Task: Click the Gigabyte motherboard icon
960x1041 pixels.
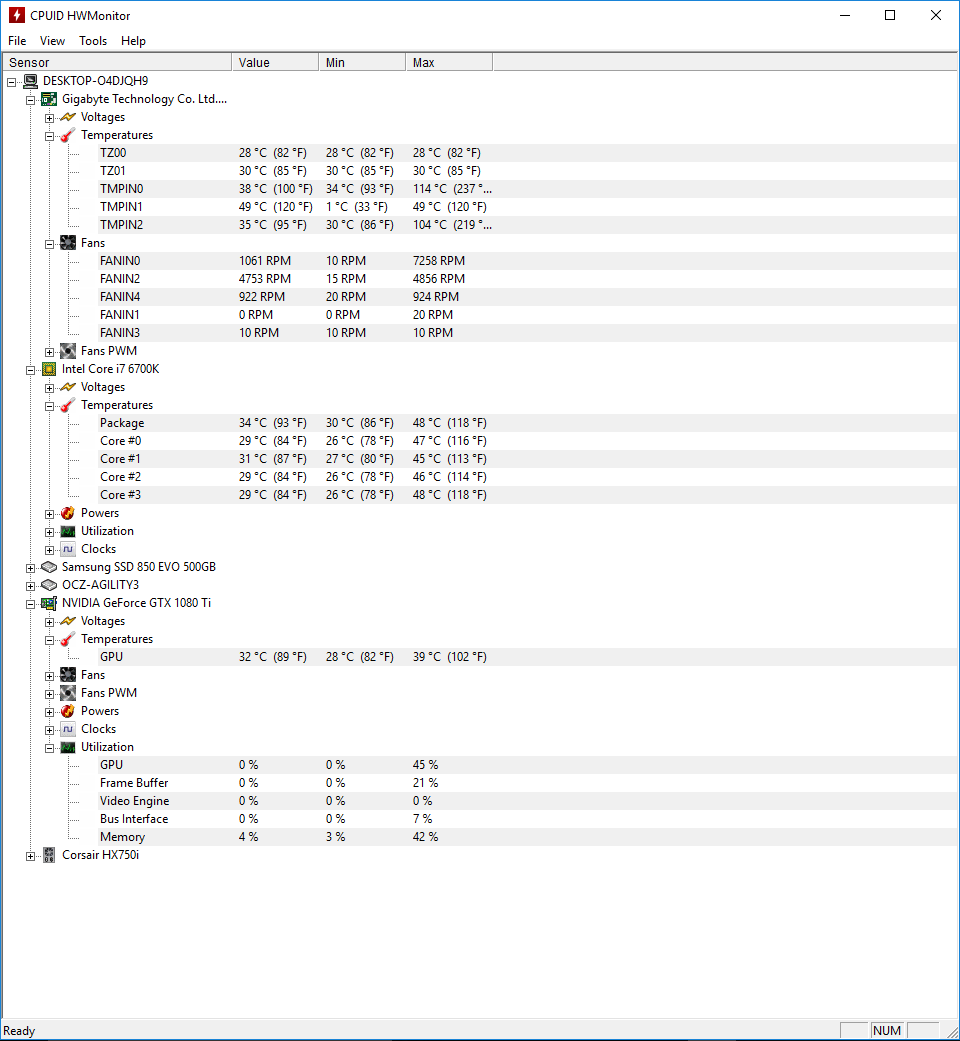Action: (x=49, y=99)
